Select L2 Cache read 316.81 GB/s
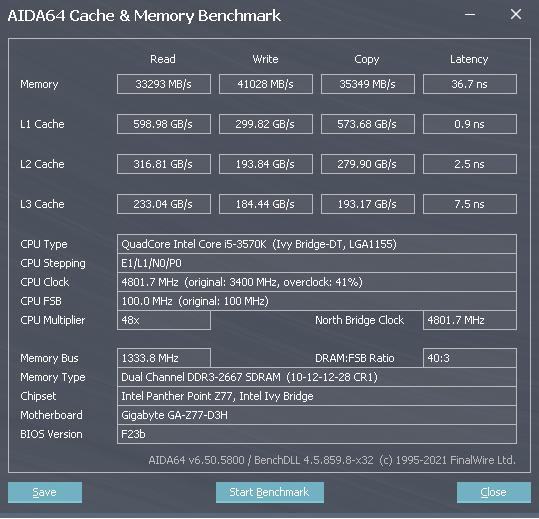 (164, 164)
